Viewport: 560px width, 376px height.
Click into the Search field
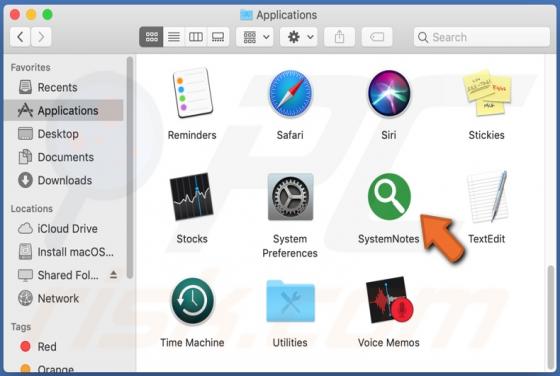(x=482, y=37)
